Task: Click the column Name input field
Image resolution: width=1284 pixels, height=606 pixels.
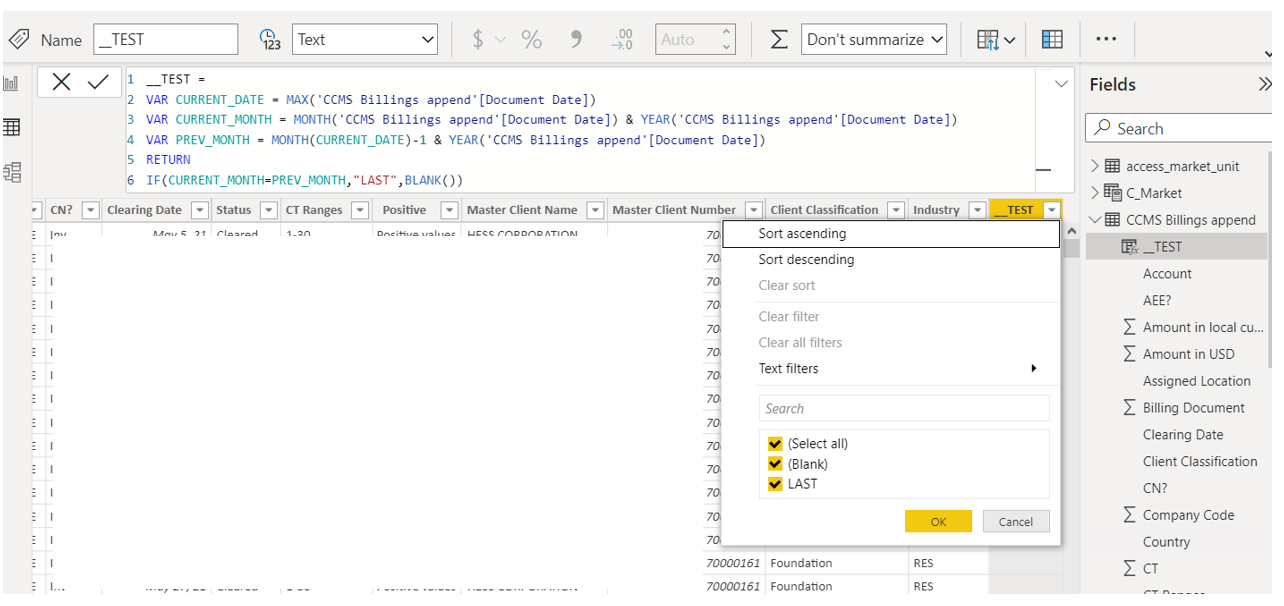Action: 165,39
